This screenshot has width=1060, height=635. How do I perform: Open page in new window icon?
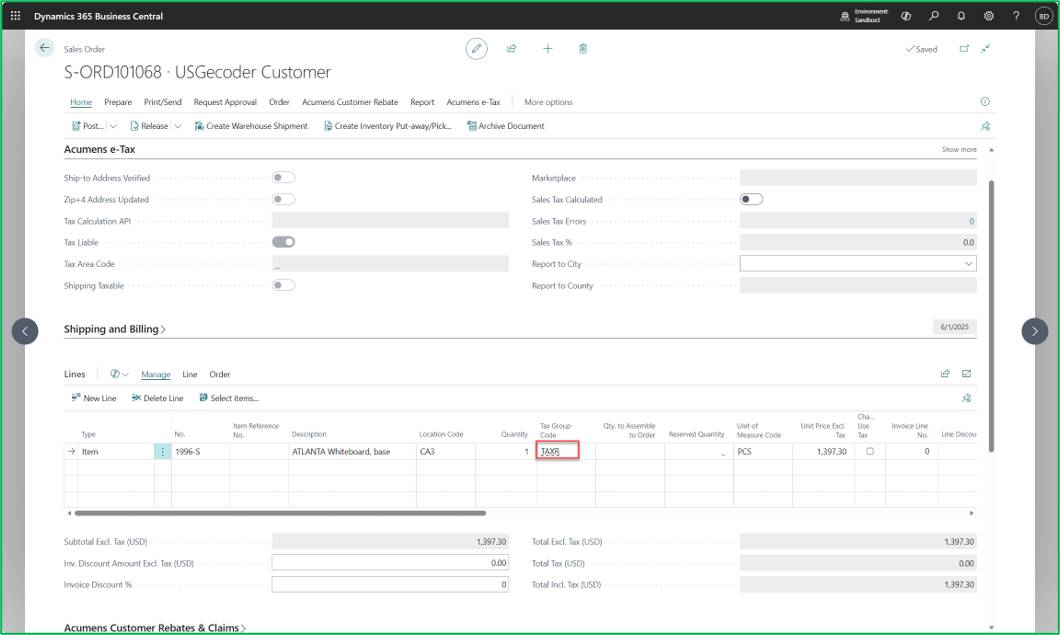[x=964, y=49]
